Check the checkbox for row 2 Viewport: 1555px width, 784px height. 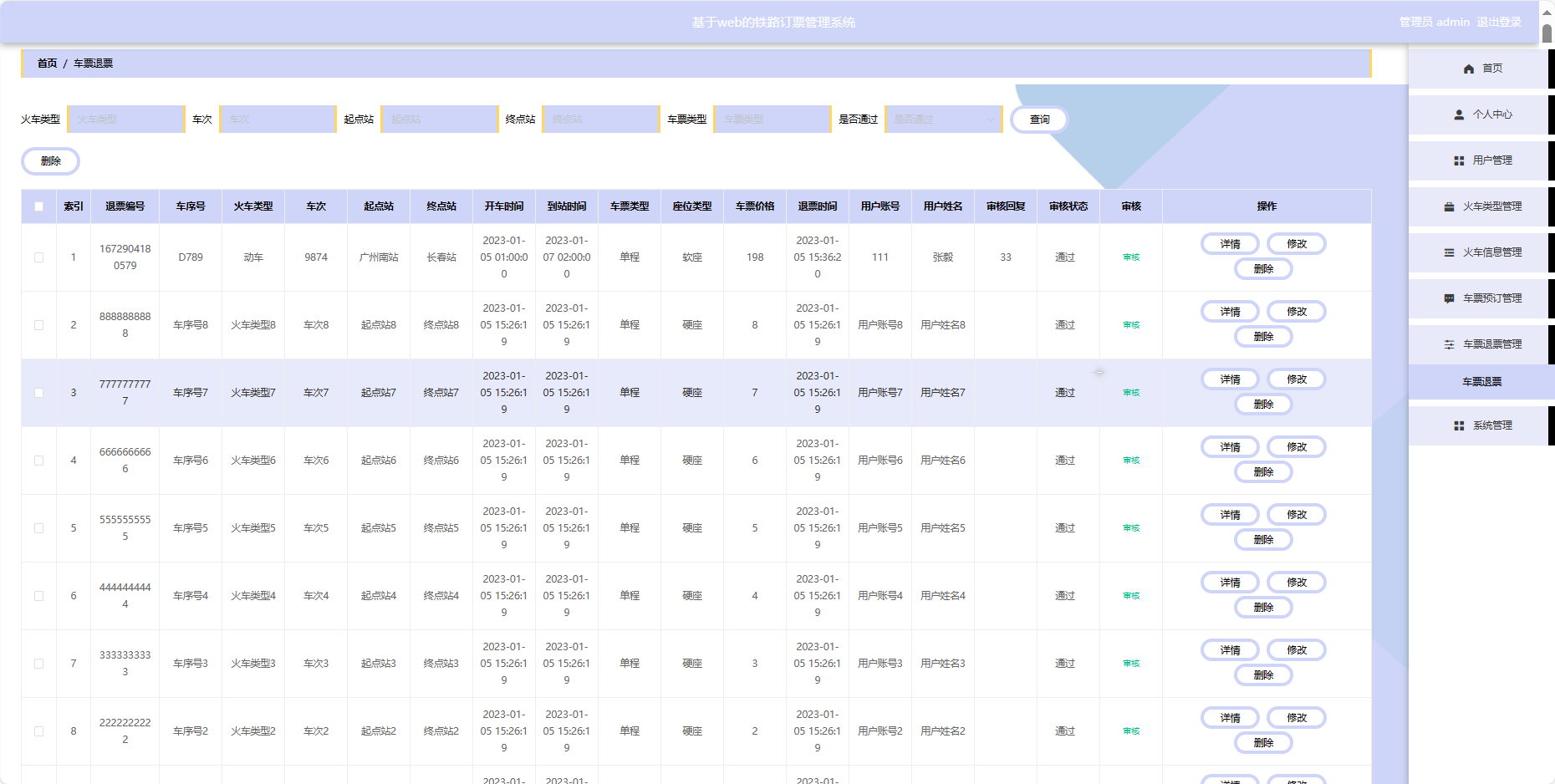pyautogui.click(x=38, y=325)
